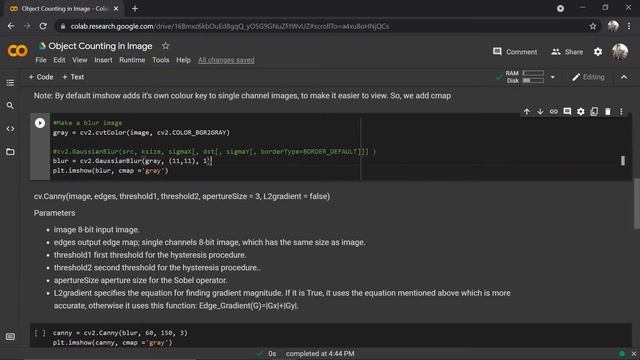
Task: Click the notebook title text
Action: click(x=100, y=46)
